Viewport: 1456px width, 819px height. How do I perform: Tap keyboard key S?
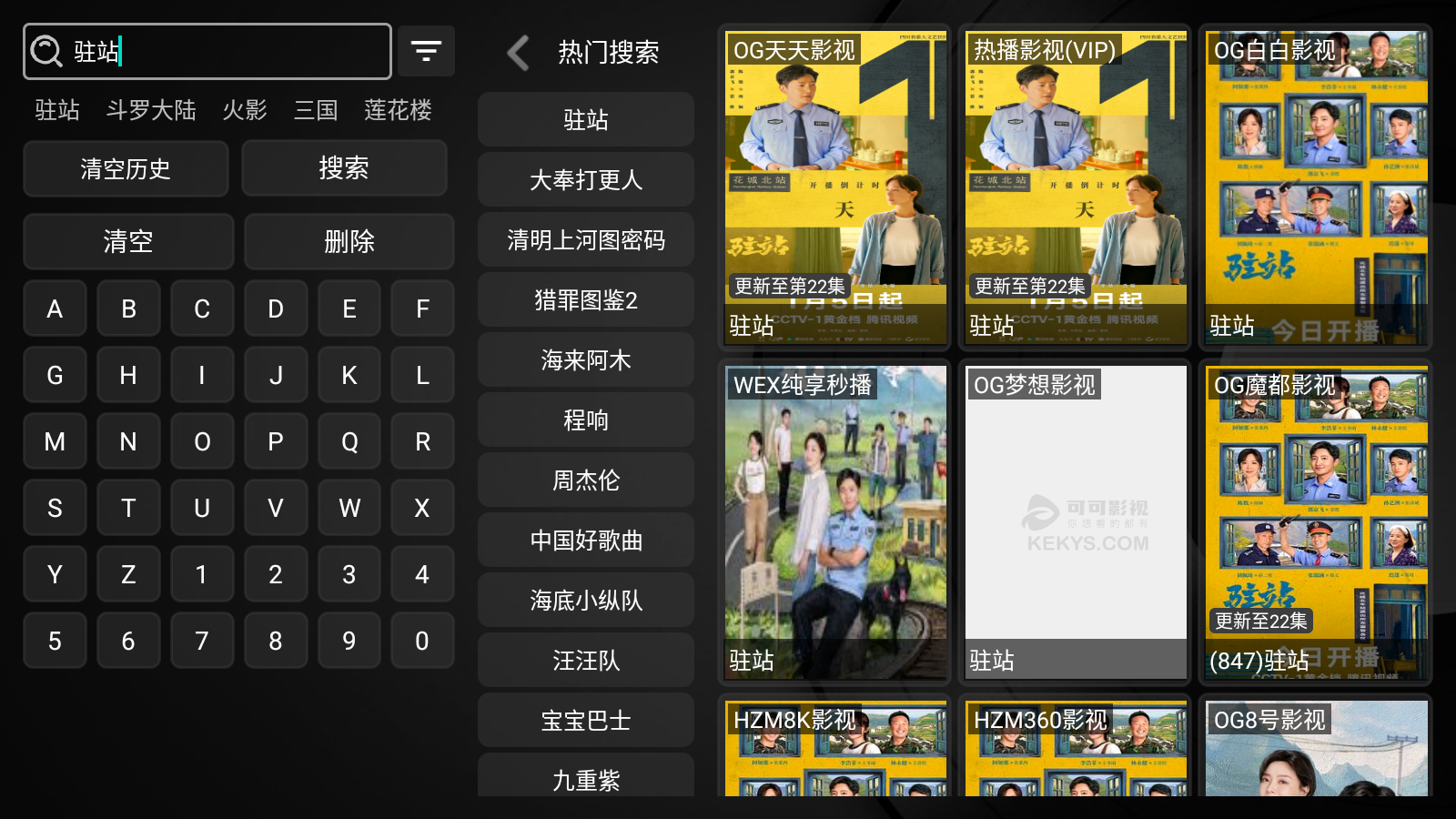coord(55,508)
